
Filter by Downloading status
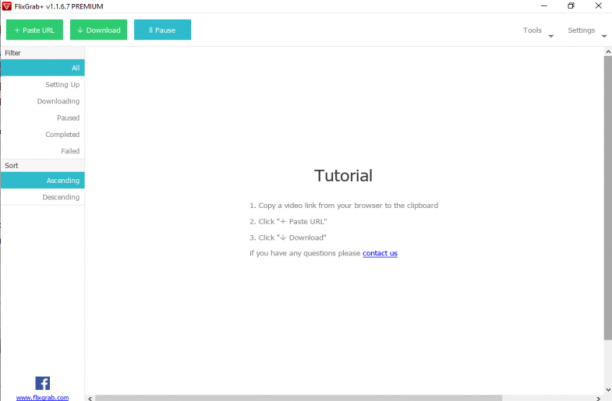pyautogui.click(x=43, y=102)
